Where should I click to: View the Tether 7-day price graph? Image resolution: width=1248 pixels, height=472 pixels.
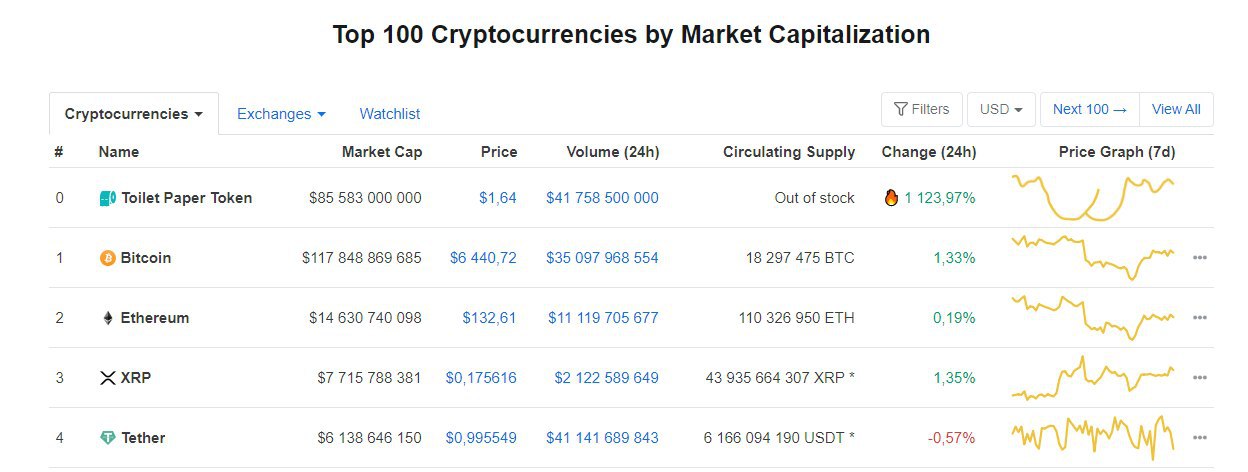pos(1093,437)
